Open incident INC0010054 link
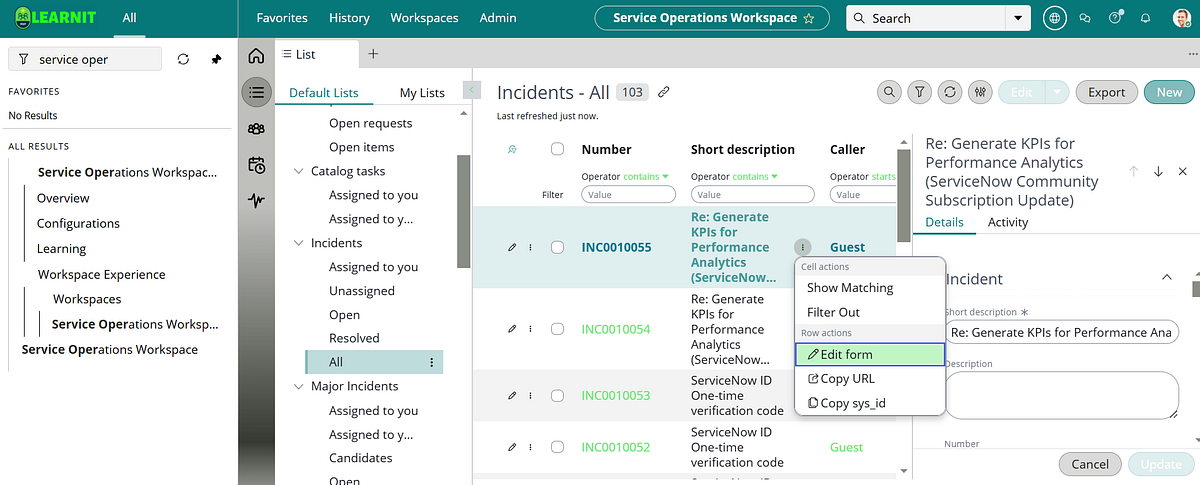 (x=616, y=329)
